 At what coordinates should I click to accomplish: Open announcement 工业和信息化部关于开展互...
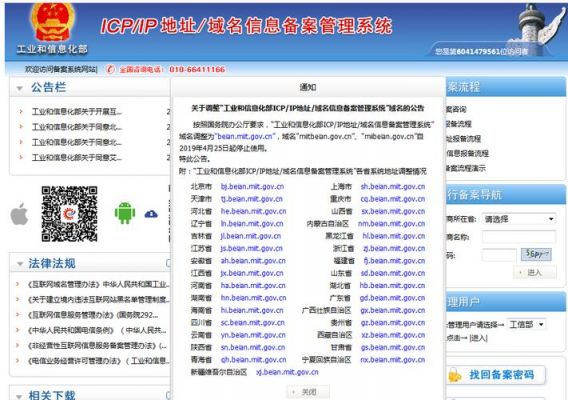pos(77,111)
